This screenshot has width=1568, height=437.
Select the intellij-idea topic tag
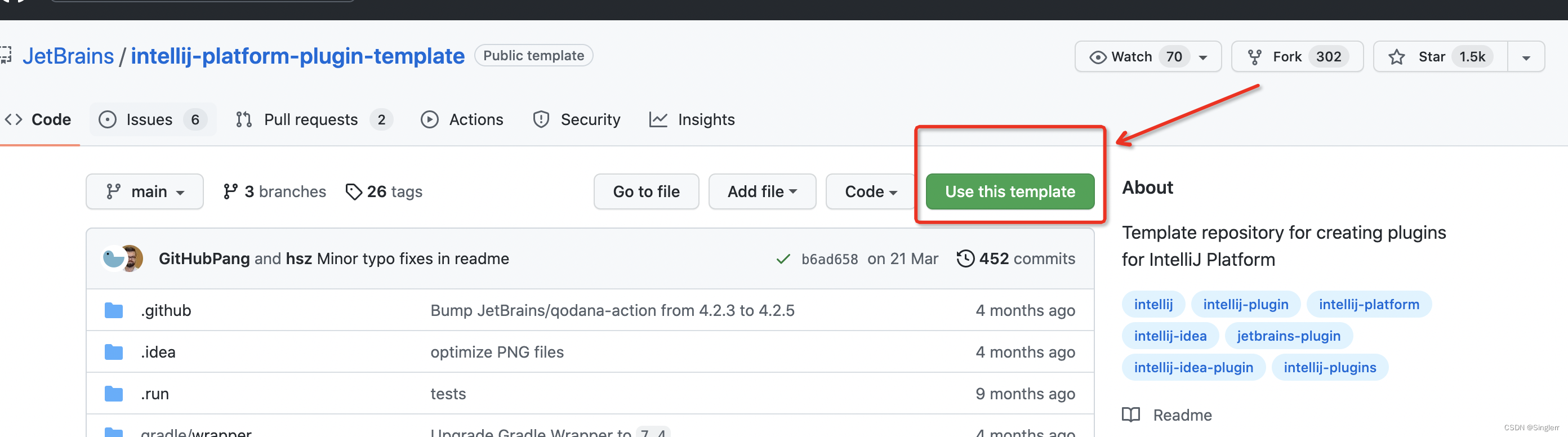click(x=1170, y=336)
